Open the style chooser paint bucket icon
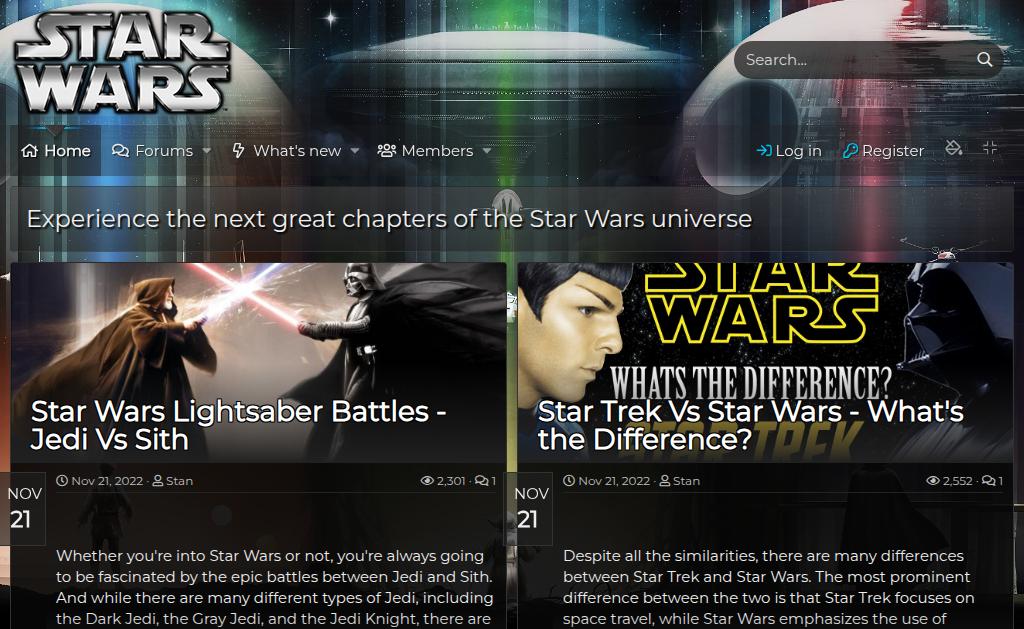 (x=953, y=148)
